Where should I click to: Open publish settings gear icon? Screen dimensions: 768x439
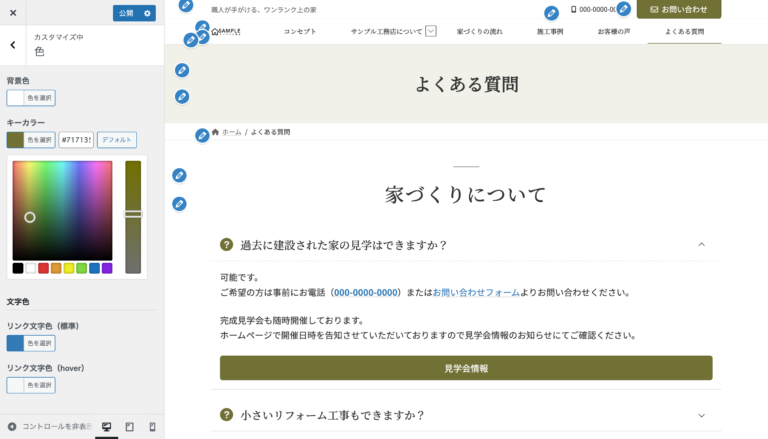148,13
